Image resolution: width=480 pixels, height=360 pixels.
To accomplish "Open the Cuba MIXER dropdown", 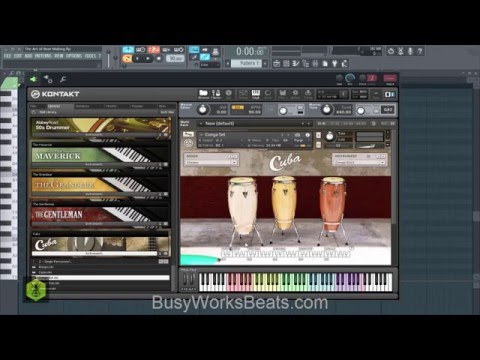I will 211,162.
